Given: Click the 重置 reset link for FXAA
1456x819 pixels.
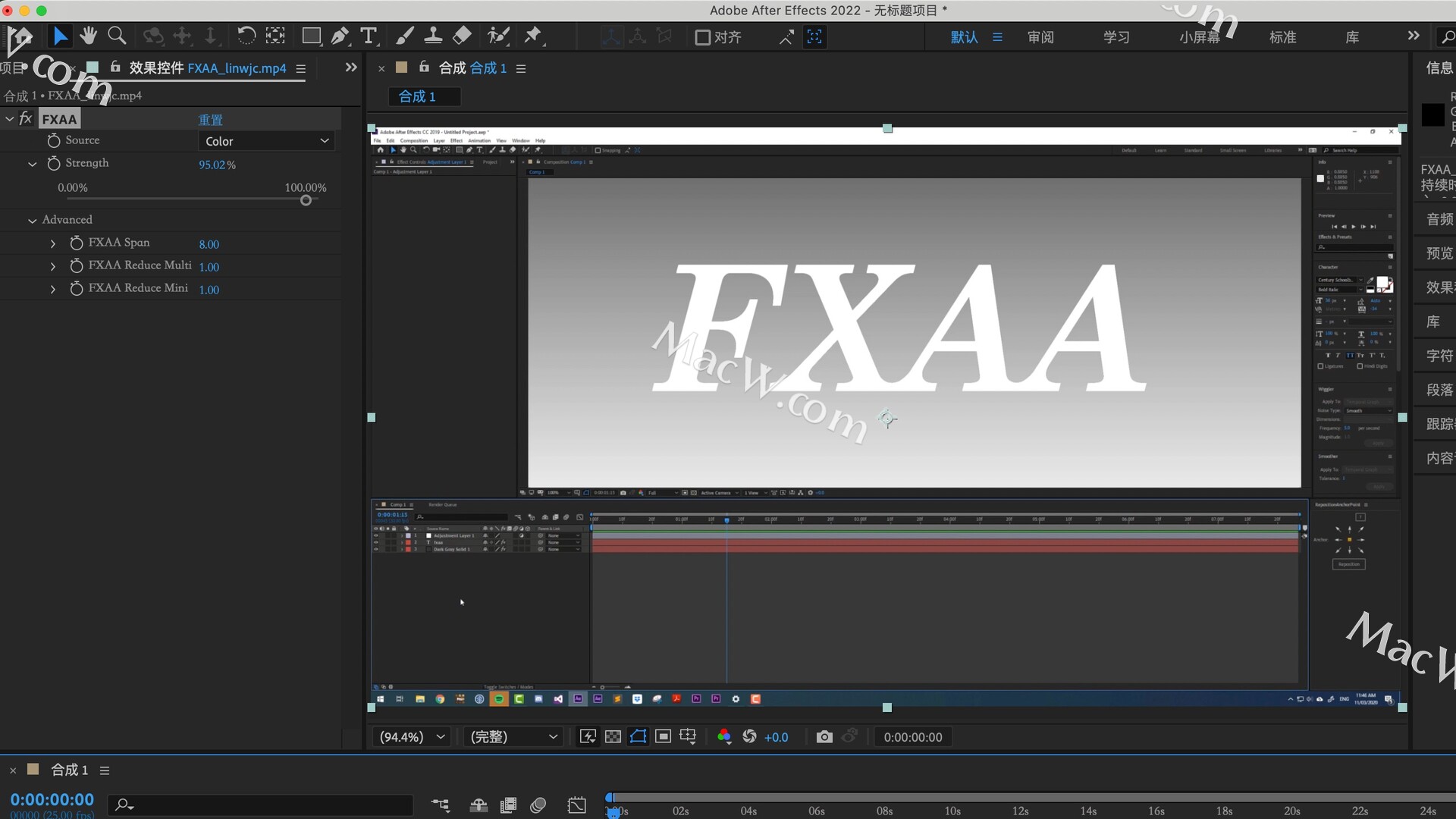Looking at the screenshot, I should click(211, 120).
